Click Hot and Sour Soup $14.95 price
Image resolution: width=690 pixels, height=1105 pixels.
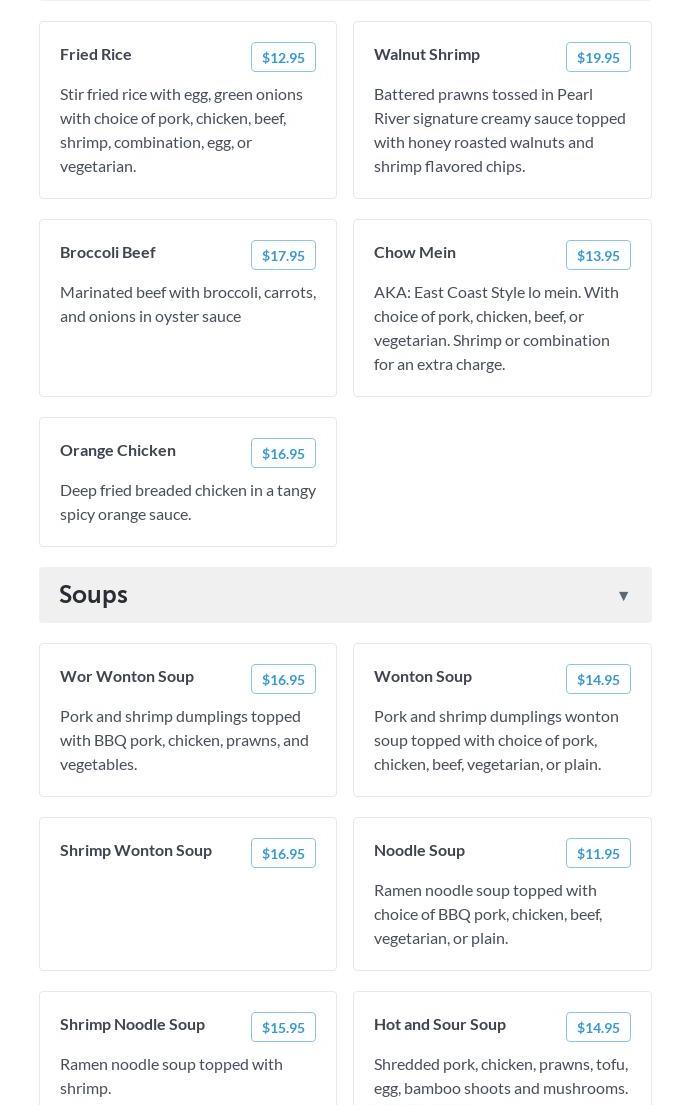click(598, 1028)
